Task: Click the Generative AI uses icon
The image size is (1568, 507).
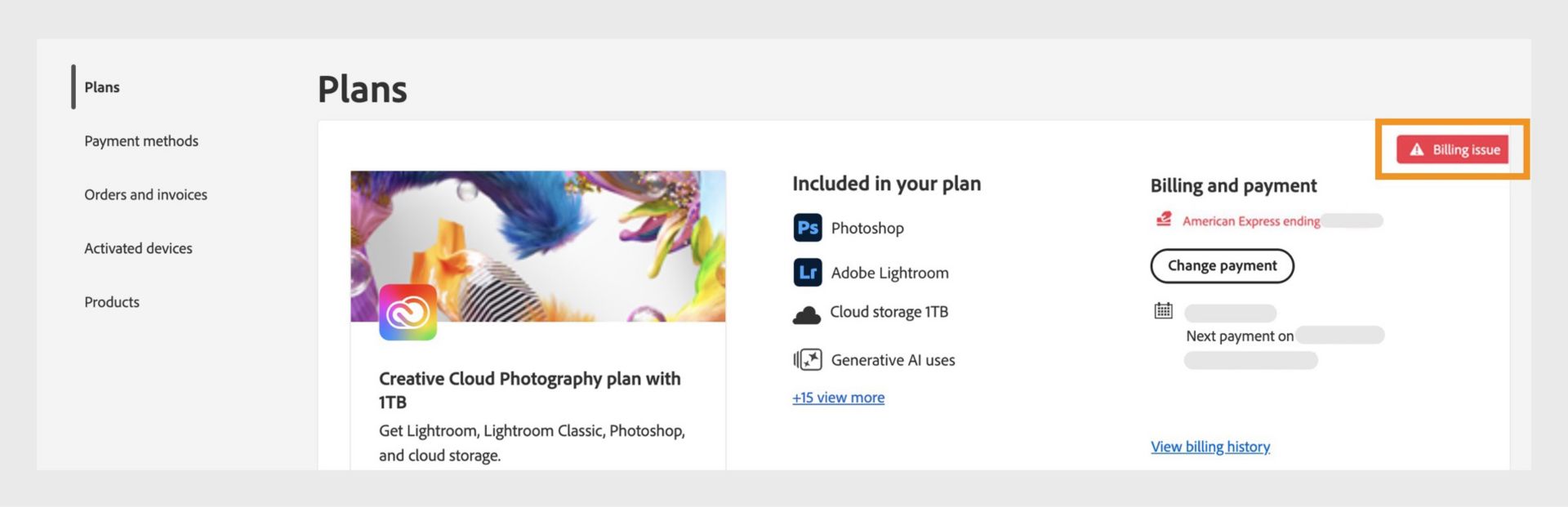Action: [808, 360]
